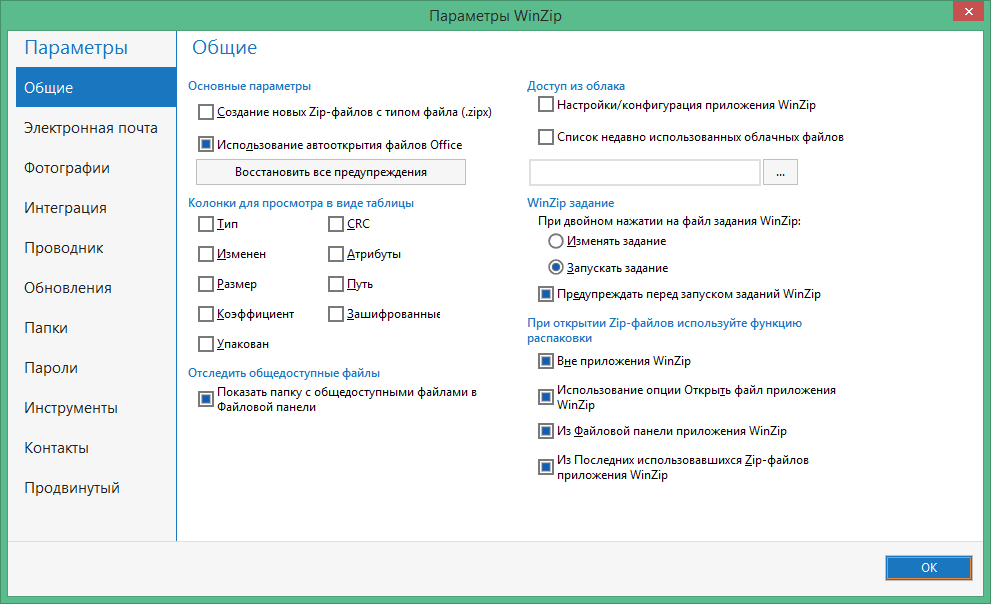Open Контакты settings

point(95,447)
